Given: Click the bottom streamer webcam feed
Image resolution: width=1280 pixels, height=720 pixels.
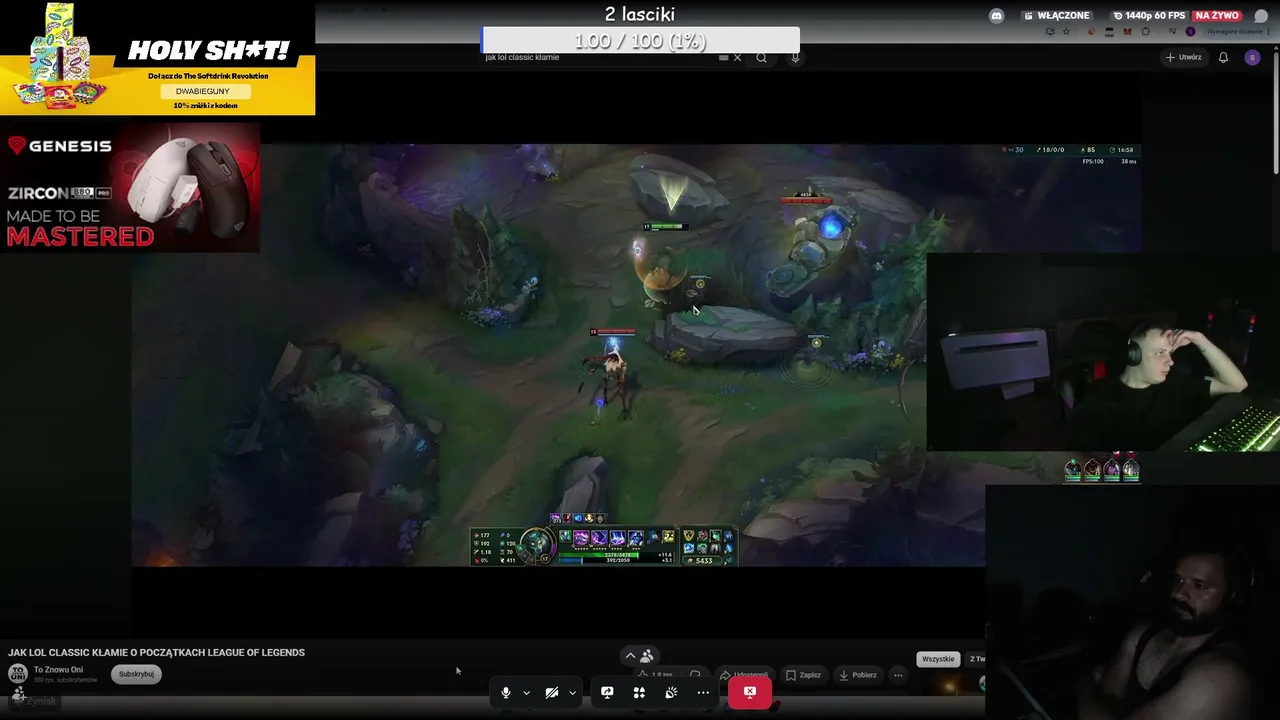Looking at the screenshot, I should coord(1132,602).
